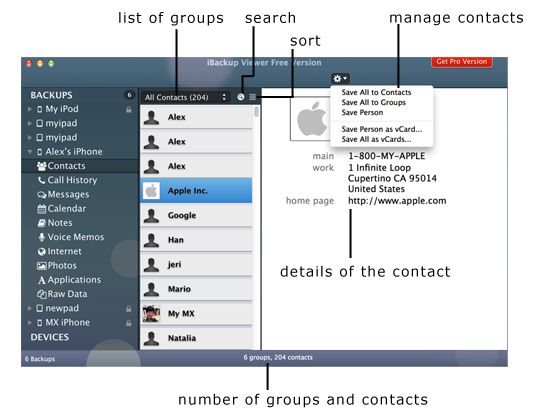Open the Contacts section in sidebar
This screenshot has width=539, height=418.
click(x=80, y=166)
